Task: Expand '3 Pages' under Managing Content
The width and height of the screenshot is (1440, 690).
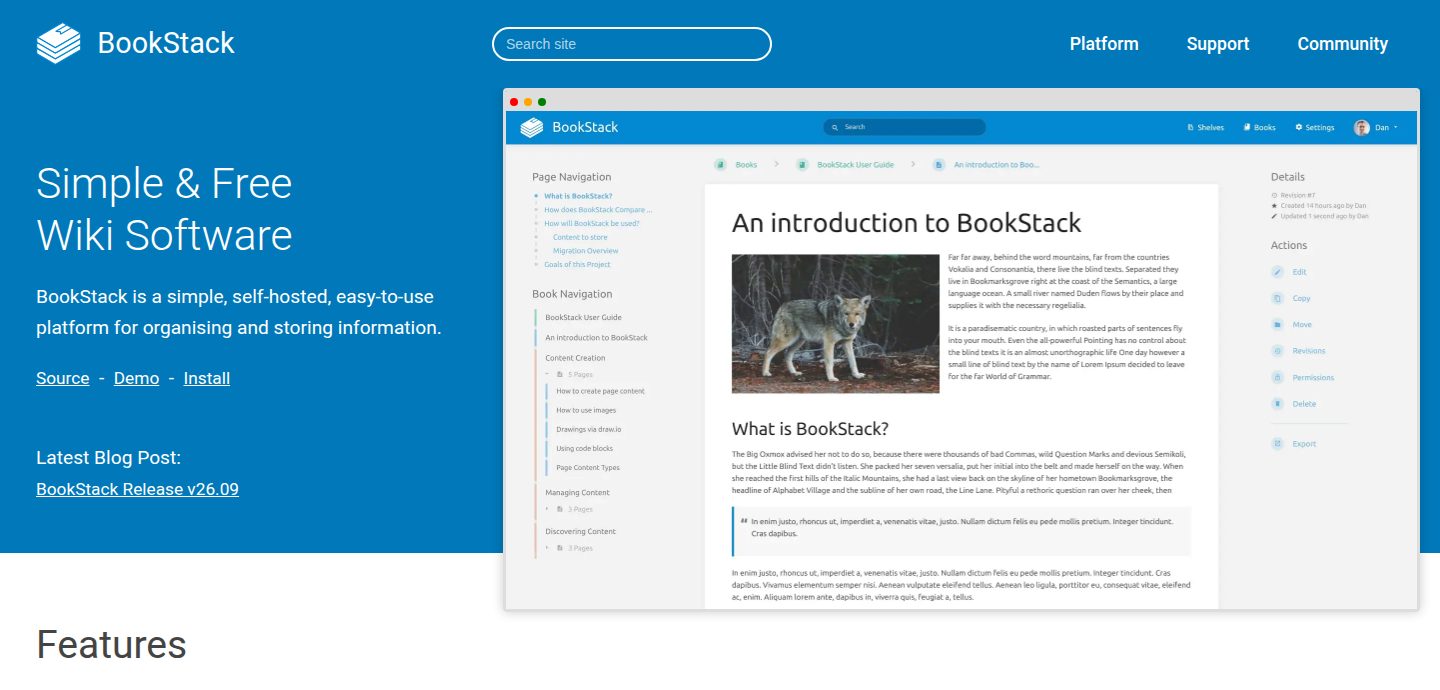Action: pos(570,509)
